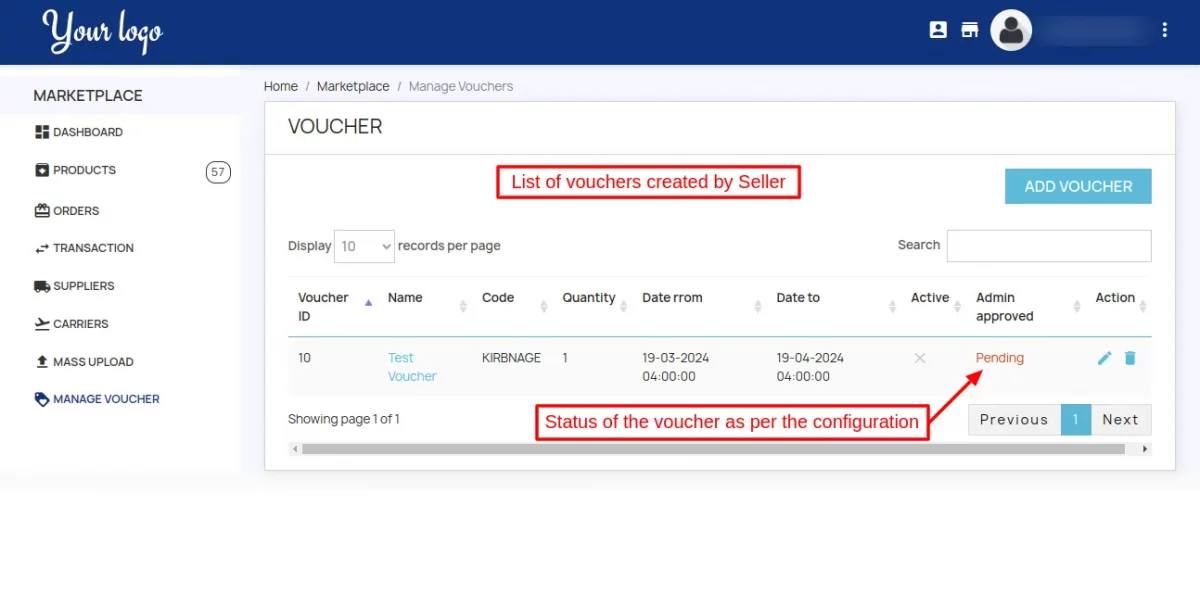Open the records per page dropdown

pos(364,246)
